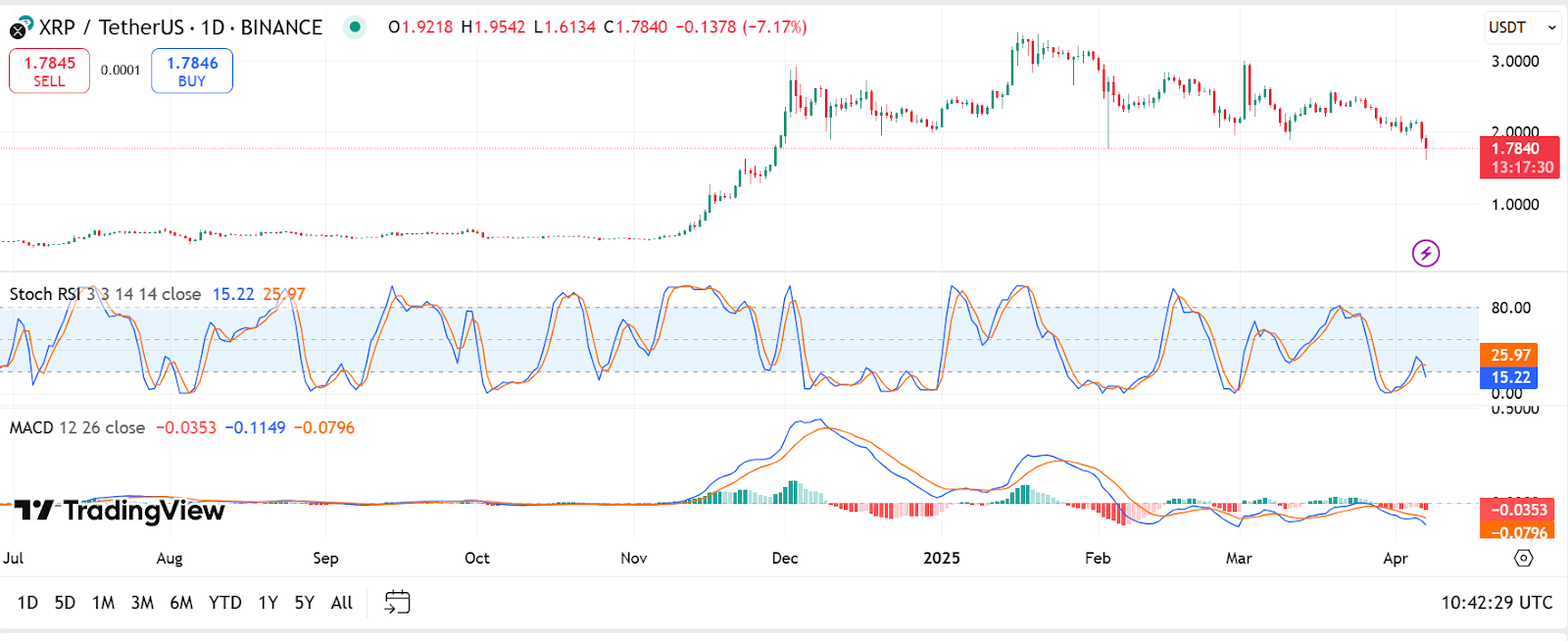Click the TradingView logo
This screenshot has width=1568, height=641.
119,511
